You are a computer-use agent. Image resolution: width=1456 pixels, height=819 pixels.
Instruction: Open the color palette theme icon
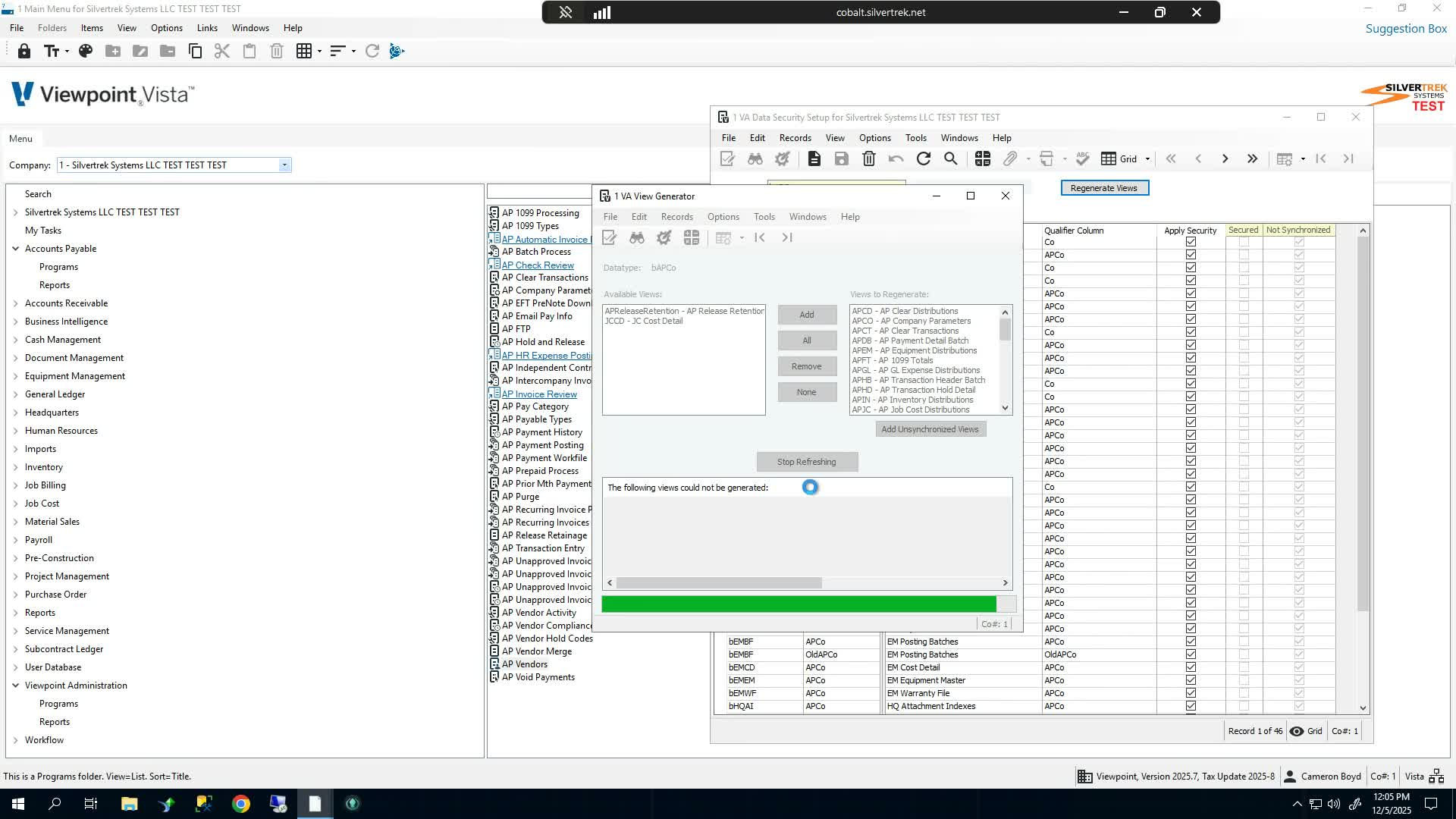(86, 51)
